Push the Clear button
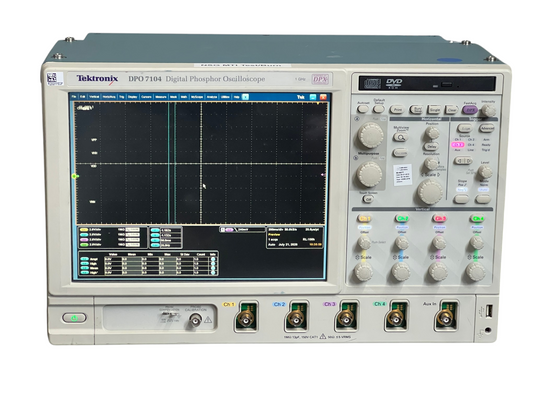 tap(451, 110)
